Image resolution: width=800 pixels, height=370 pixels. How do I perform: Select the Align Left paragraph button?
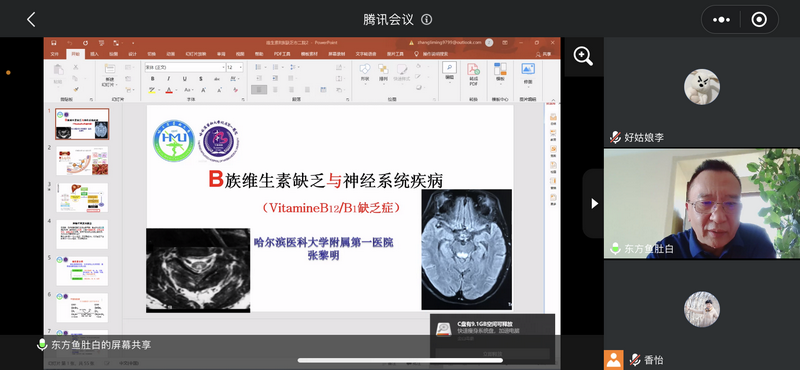[x=259, y=90]
